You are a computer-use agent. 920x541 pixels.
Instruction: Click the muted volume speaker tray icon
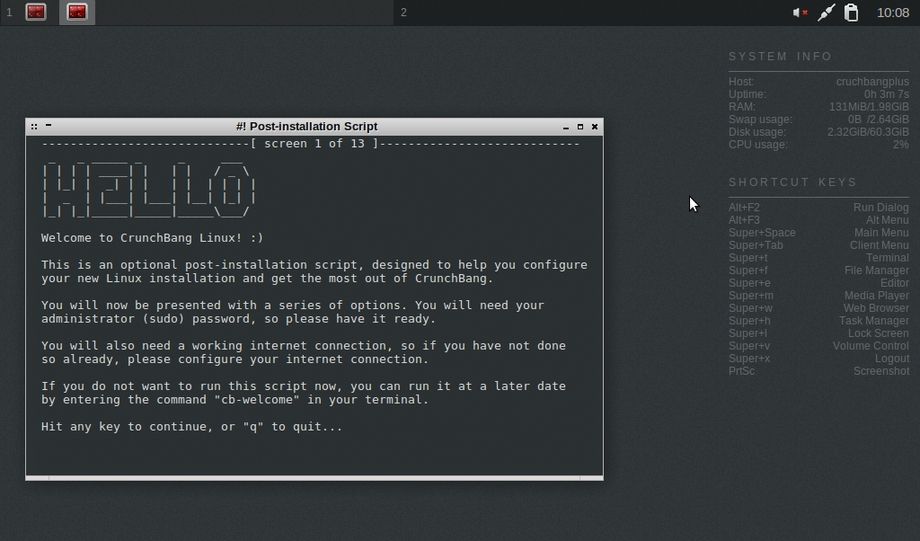800,12
